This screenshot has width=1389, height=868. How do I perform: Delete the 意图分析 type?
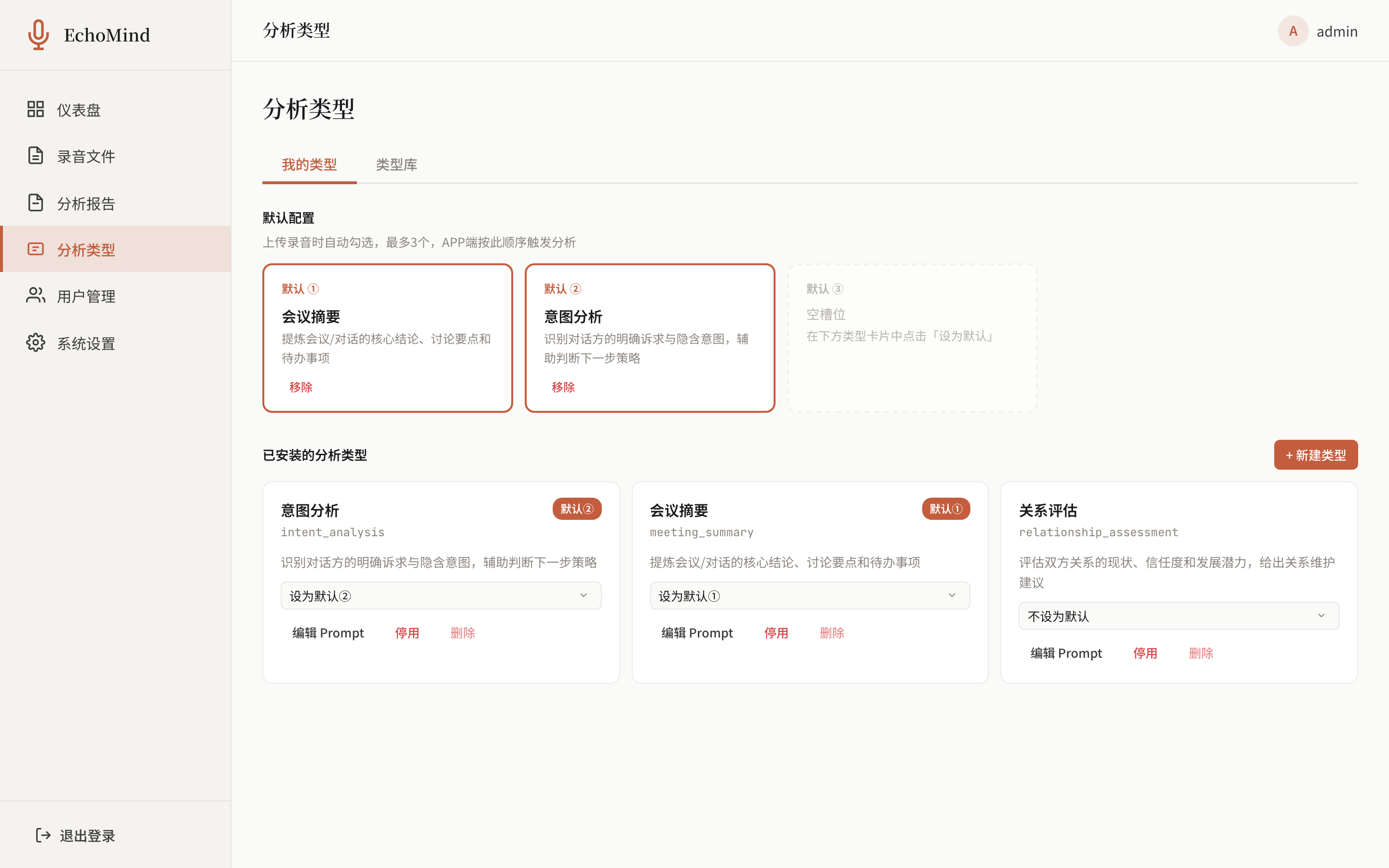pyautogui.click(x=463, y=633)
